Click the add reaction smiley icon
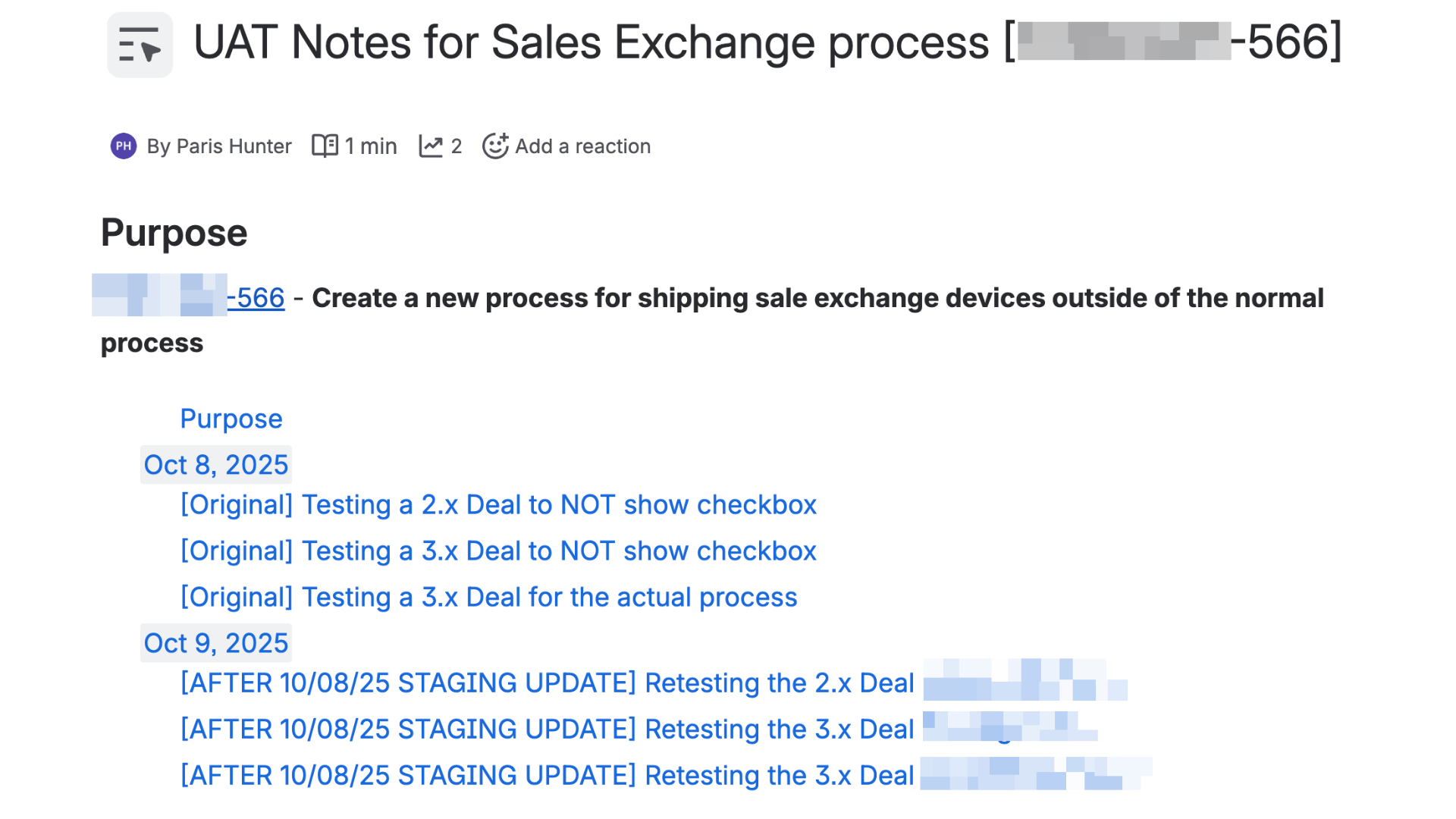Screen dimensions: 1456x819 pyautogui.click(x=495, y=146)
